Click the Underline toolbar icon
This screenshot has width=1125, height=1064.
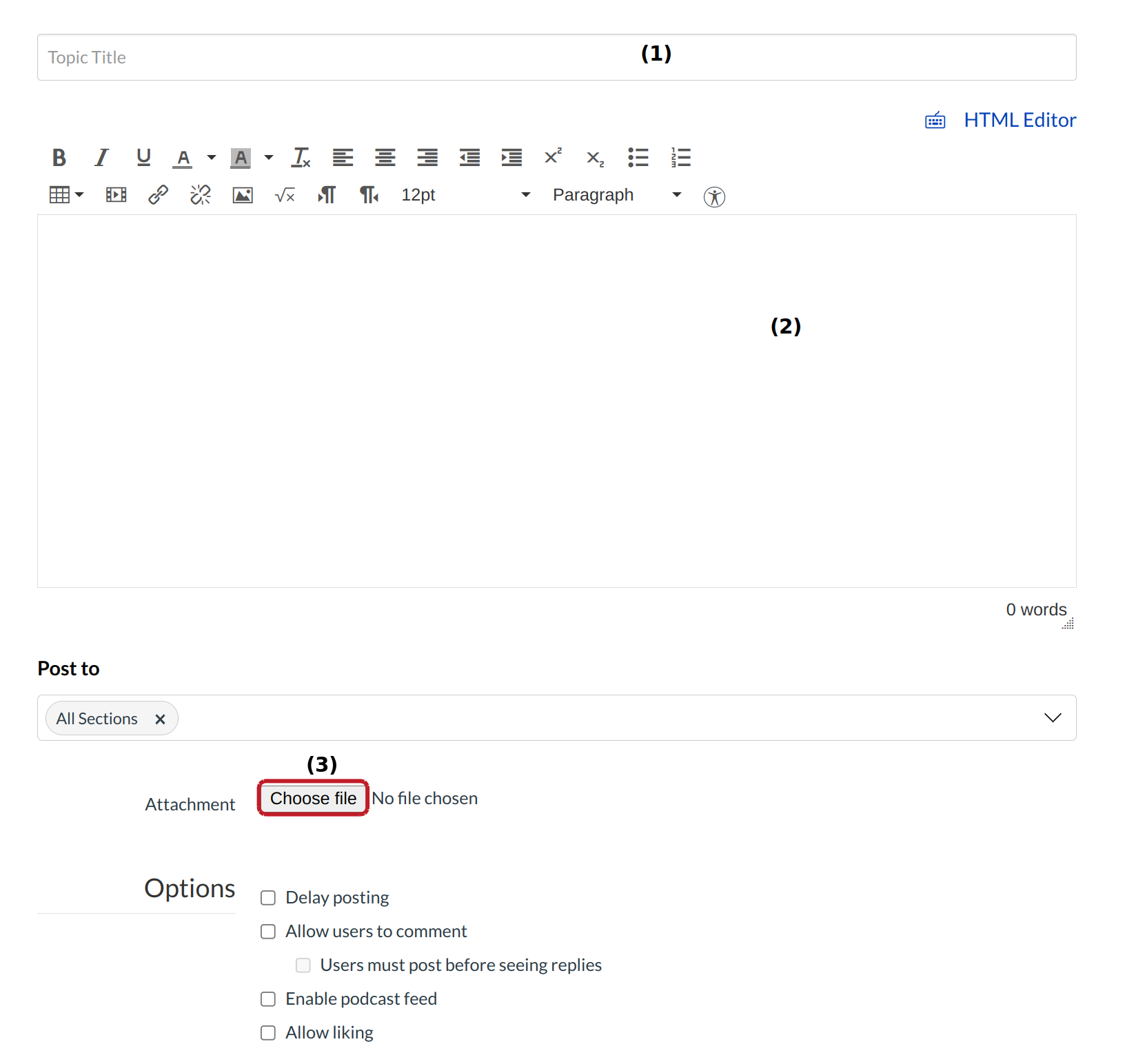point(143,158)
